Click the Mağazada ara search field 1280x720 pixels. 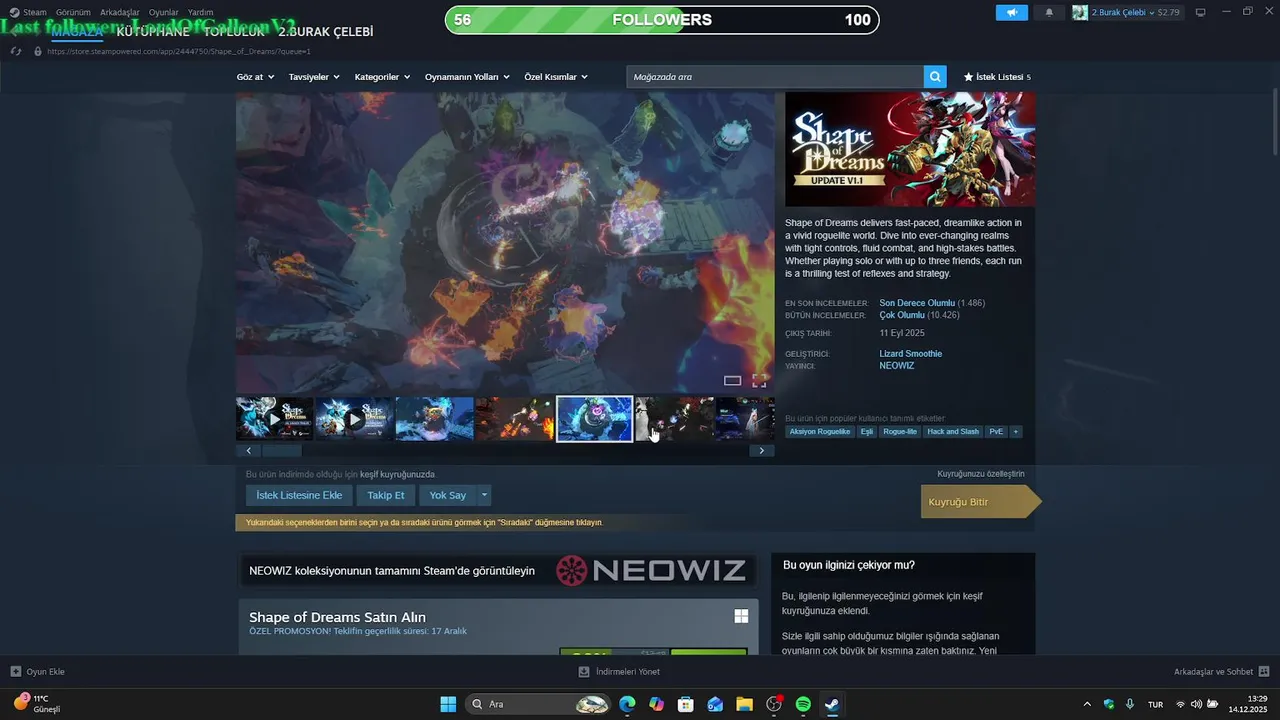[x=775, y=77]
